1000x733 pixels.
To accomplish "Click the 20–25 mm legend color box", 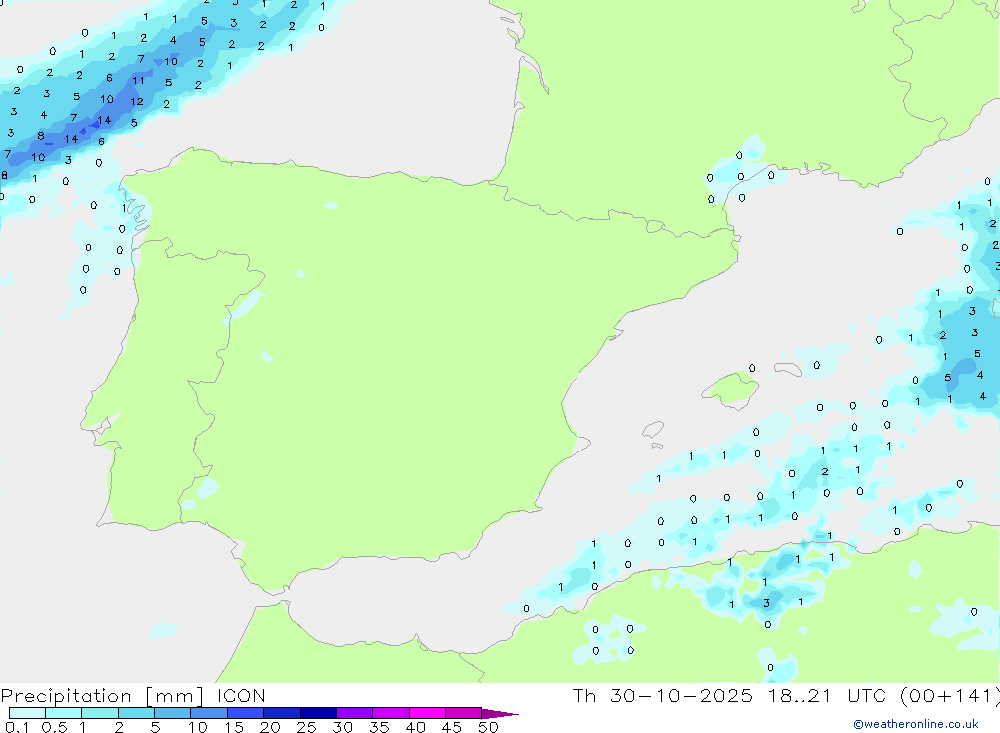I will pos(282,713).
